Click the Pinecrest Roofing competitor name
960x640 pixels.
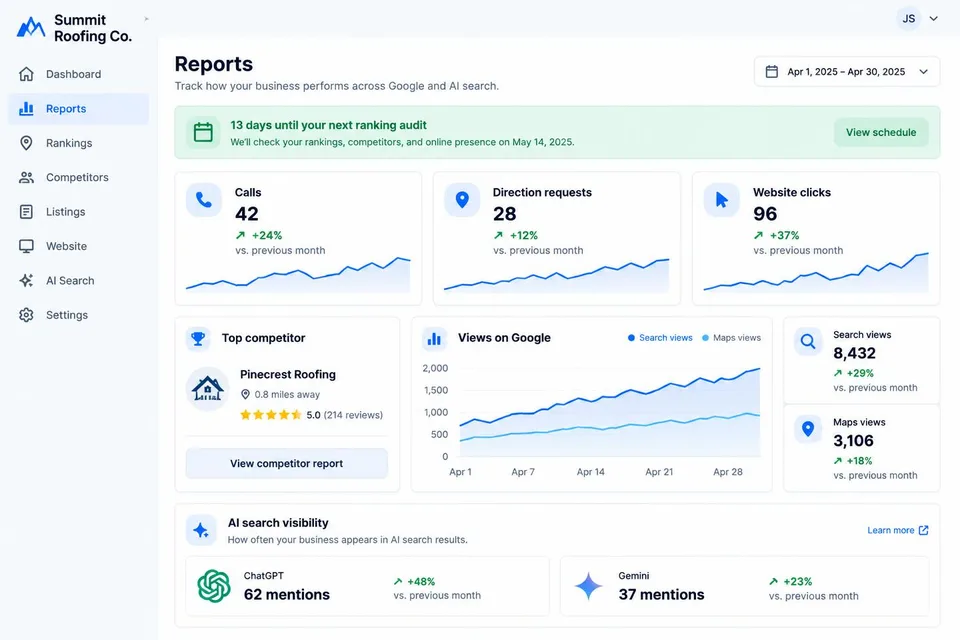point(288,374)
